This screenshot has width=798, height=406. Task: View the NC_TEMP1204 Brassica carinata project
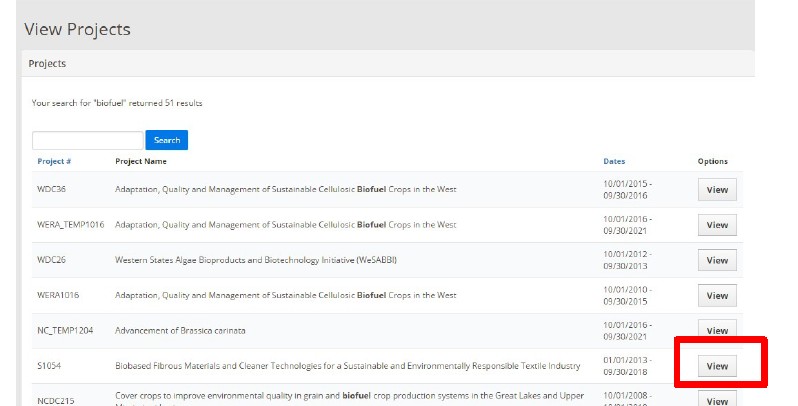pyautogui.click(x=717, y=331)
